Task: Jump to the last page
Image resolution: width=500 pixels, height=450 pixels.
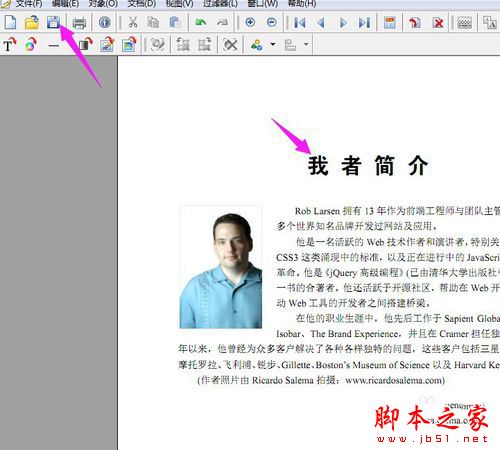Action: (x=365, y=23)
